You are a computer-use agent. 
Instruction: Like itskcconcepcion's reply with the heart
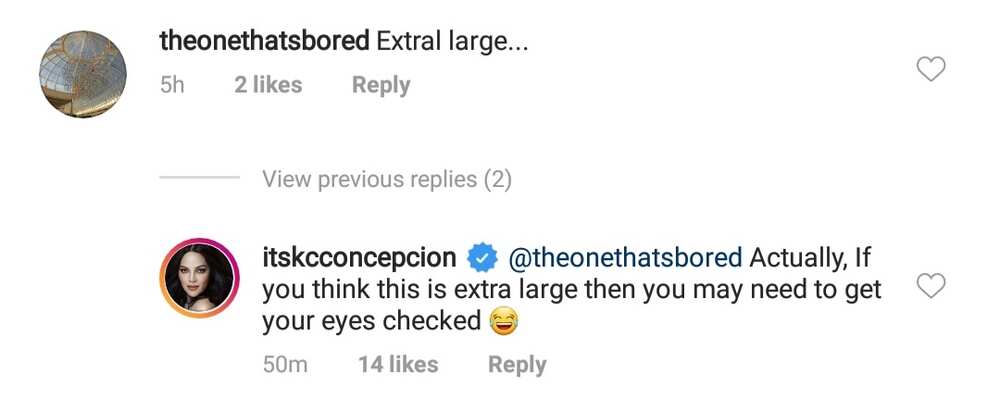pos(930,286)
